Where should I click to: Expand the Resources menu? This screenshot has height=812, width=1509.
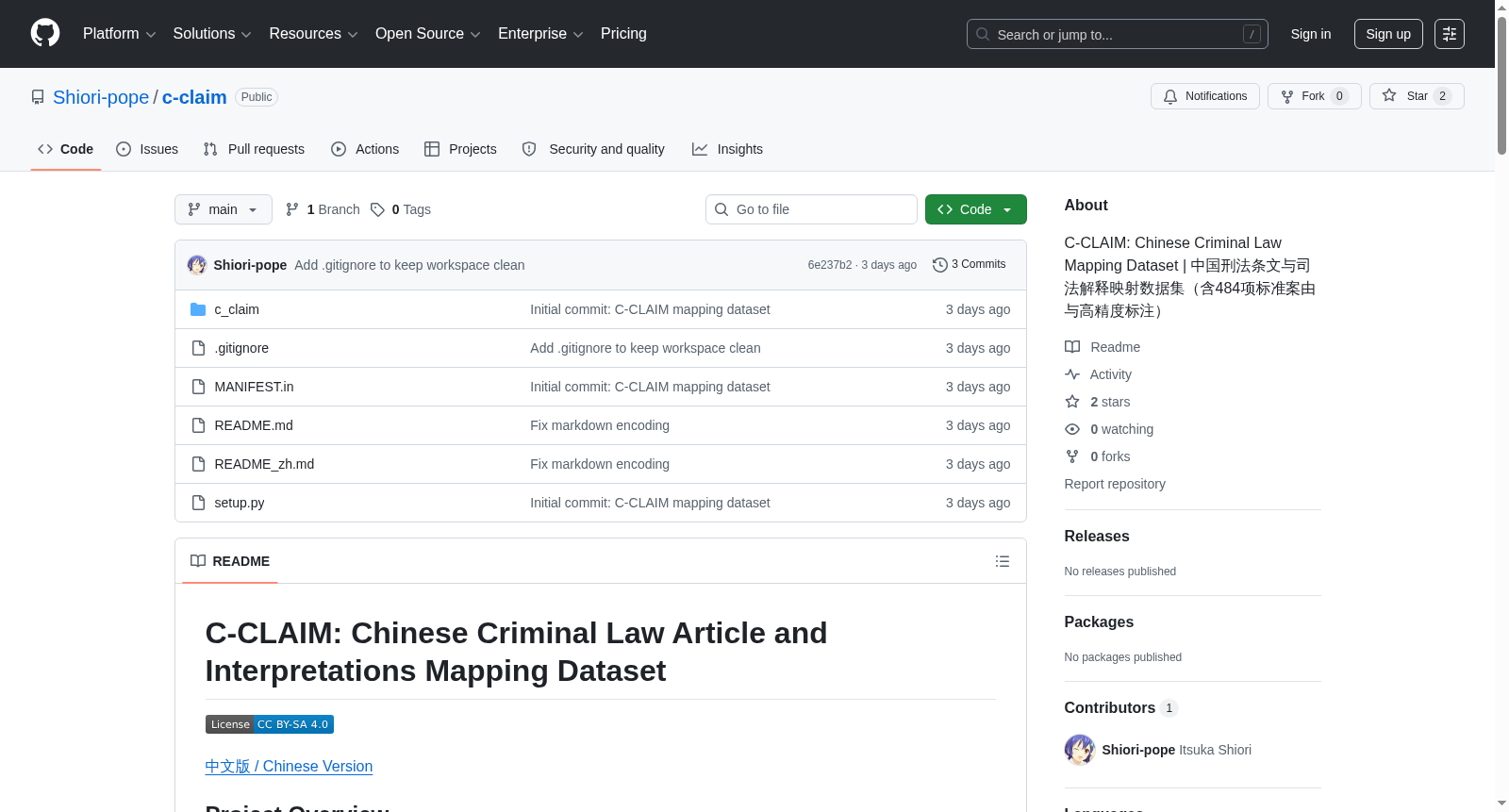(313, 34)
